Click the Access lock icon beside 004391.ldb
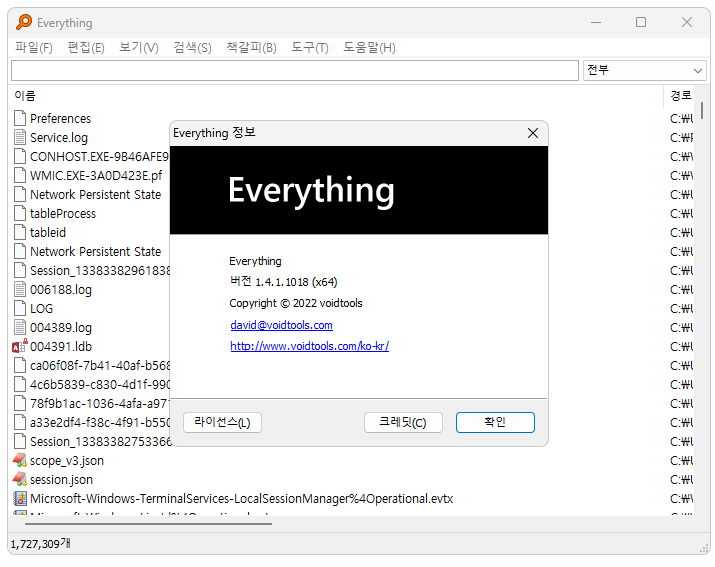Image resolution: width=715 pixels, height=567 pixels. click(x=20, y=346)
